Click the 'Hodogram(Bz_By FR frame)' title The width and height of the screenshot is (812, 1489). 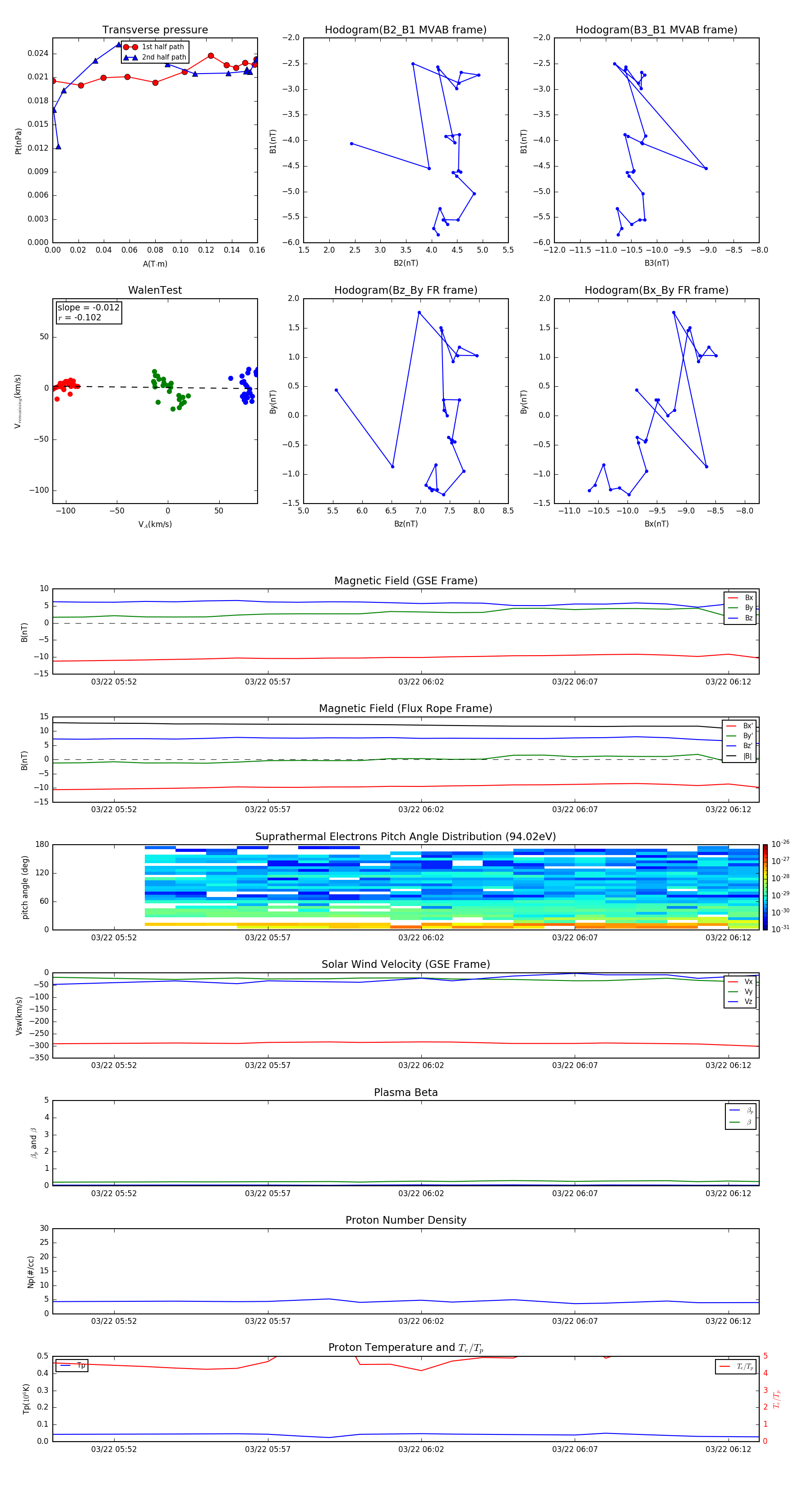[406, 290]
